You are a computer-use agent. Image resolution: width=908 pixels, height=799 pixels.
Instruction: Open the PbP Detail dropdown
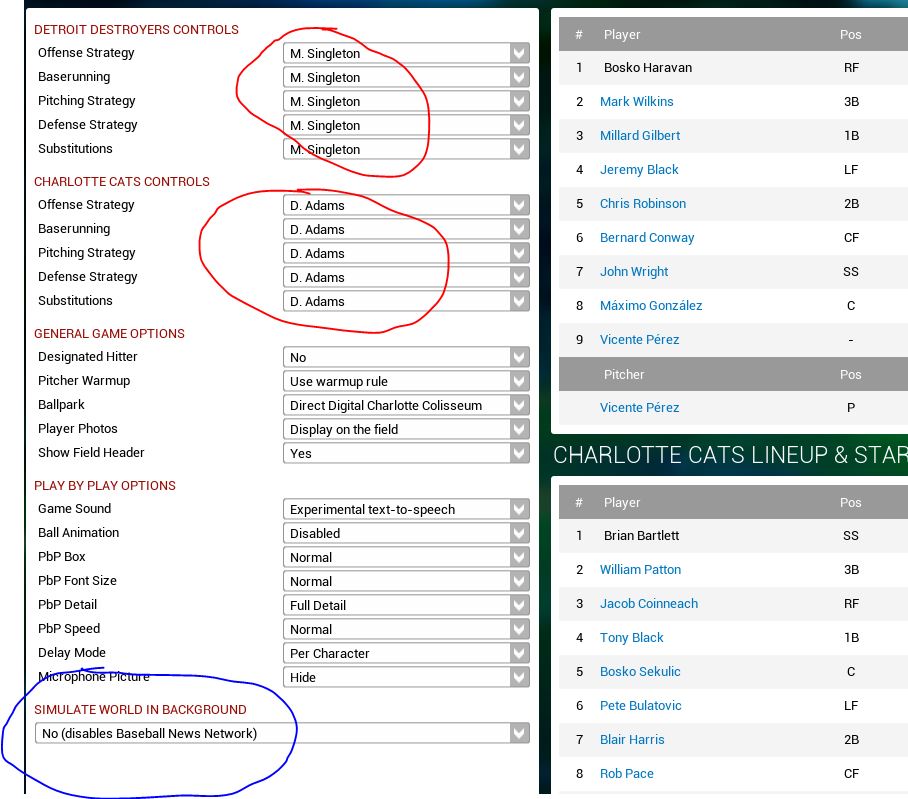tap(406, 606)
